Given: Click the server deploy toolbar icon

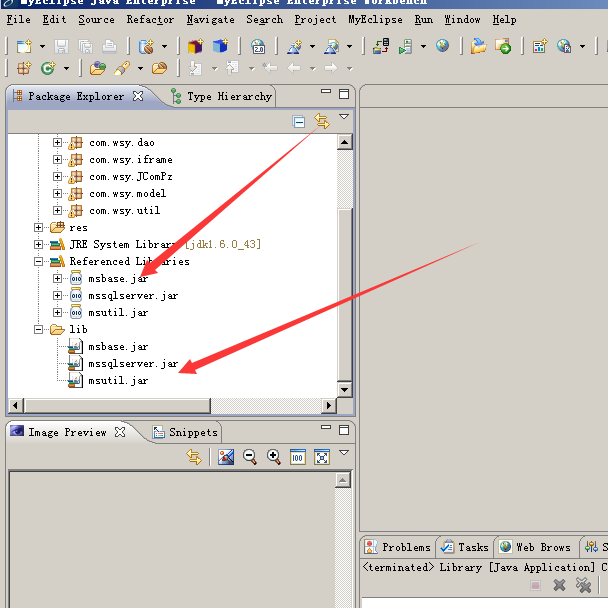Looking at the screenshot, I should (x=381, y=46).
